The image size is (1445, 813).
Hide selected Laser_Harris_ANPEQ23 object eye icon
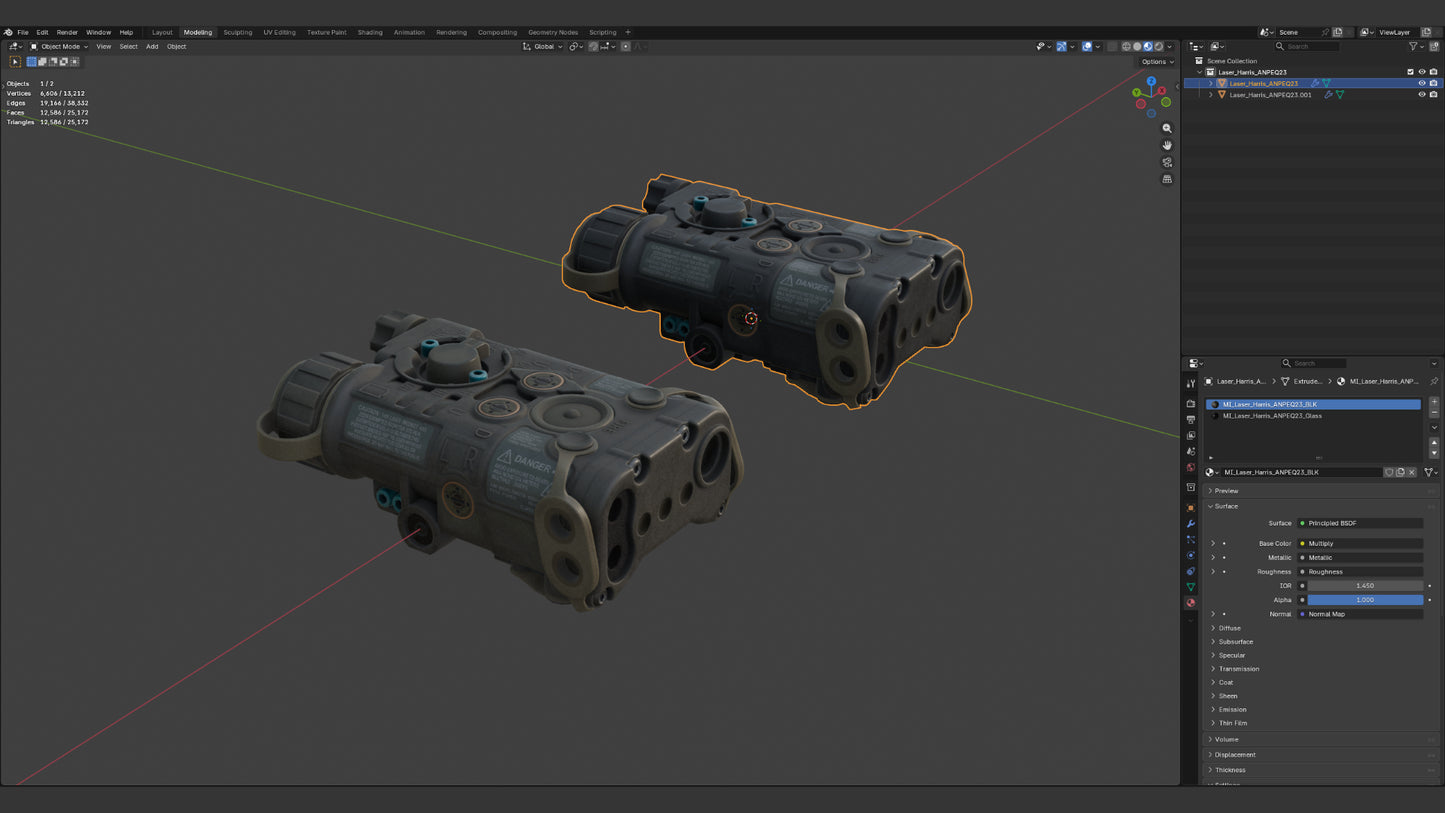[x=1421, y=83]
